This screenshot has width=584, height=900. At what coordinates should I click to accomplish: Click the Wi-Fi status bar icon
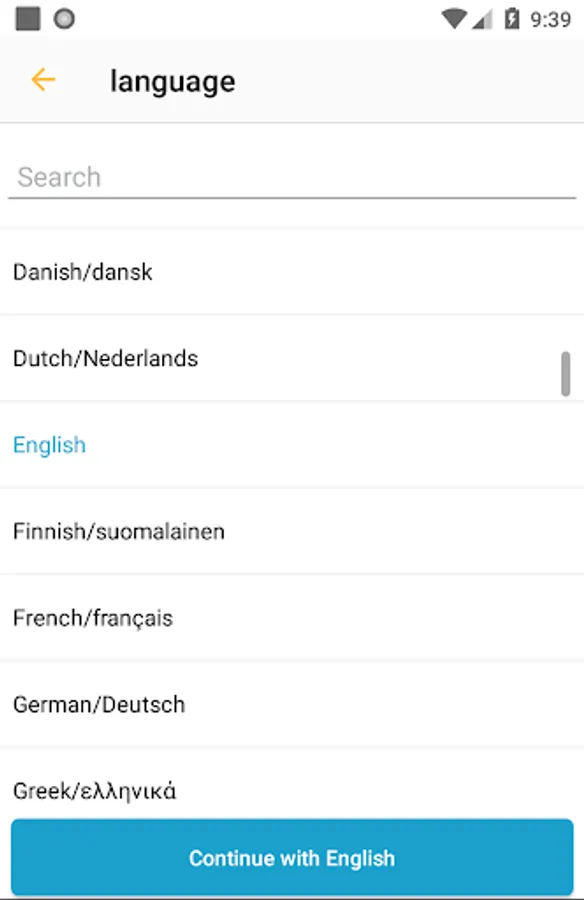457,17
